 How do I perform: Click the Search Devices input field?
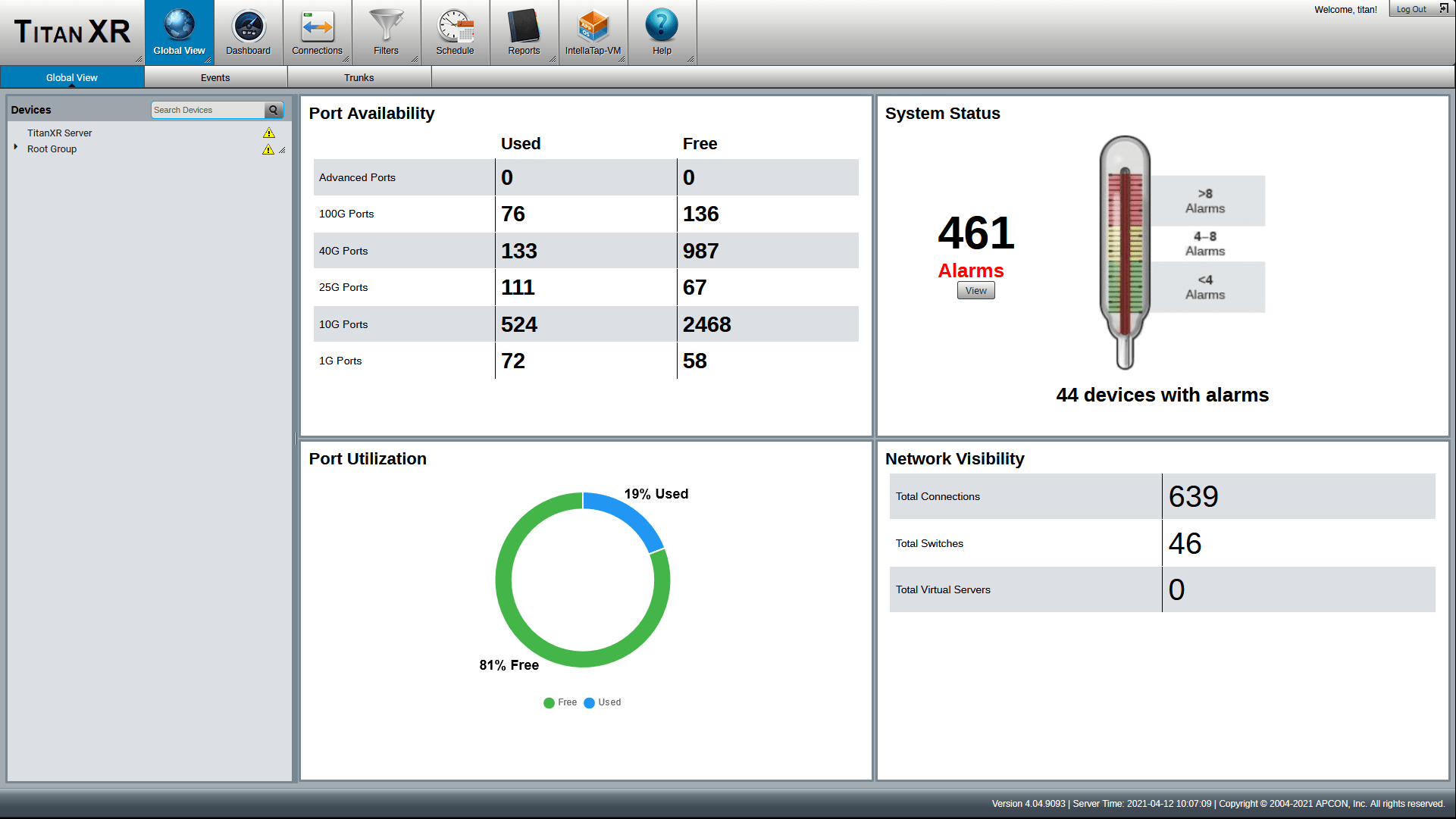coord(206,109)
